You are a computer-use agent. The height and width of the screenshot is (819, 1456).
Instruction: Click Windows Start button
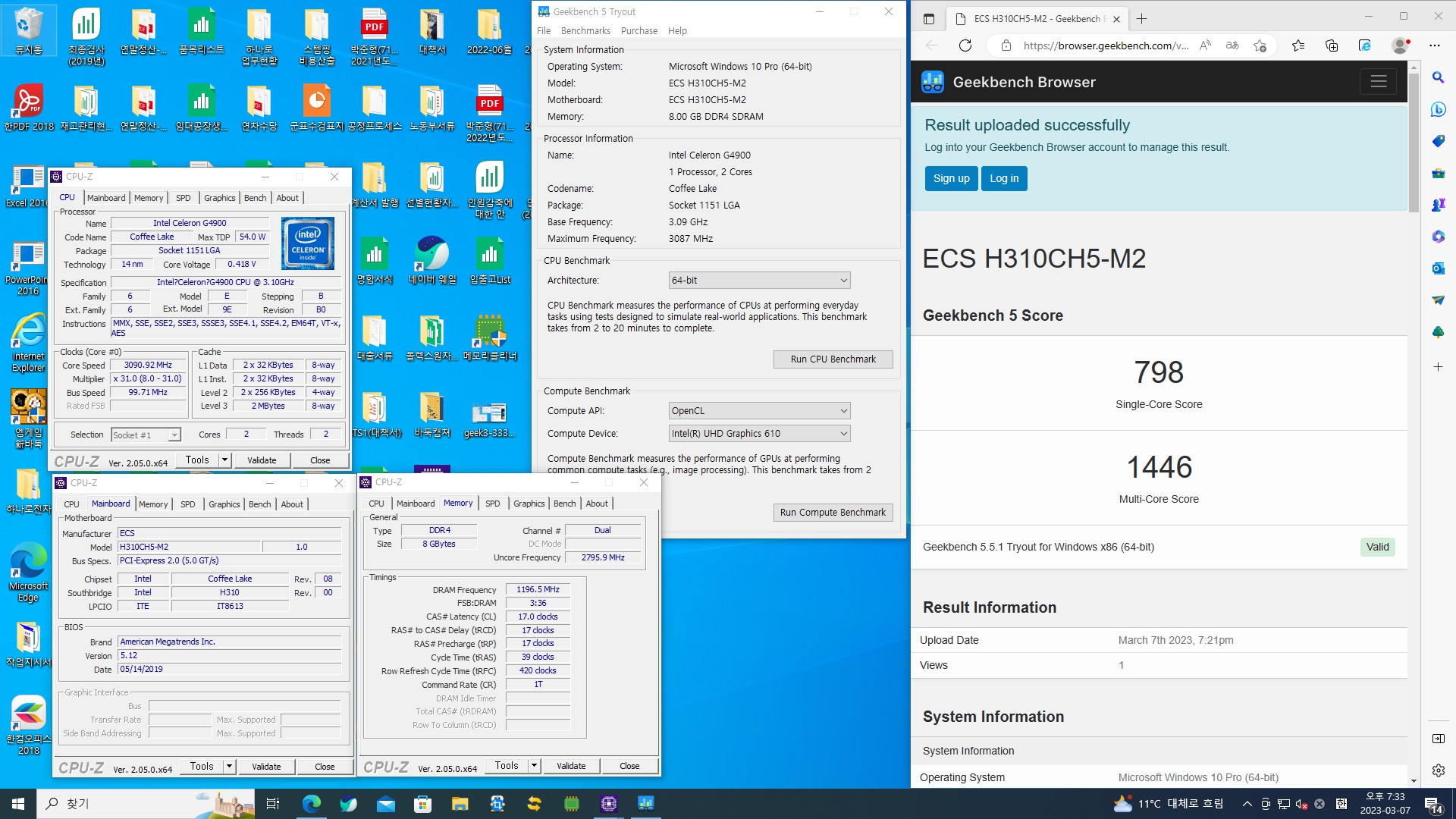coord(18,804)
